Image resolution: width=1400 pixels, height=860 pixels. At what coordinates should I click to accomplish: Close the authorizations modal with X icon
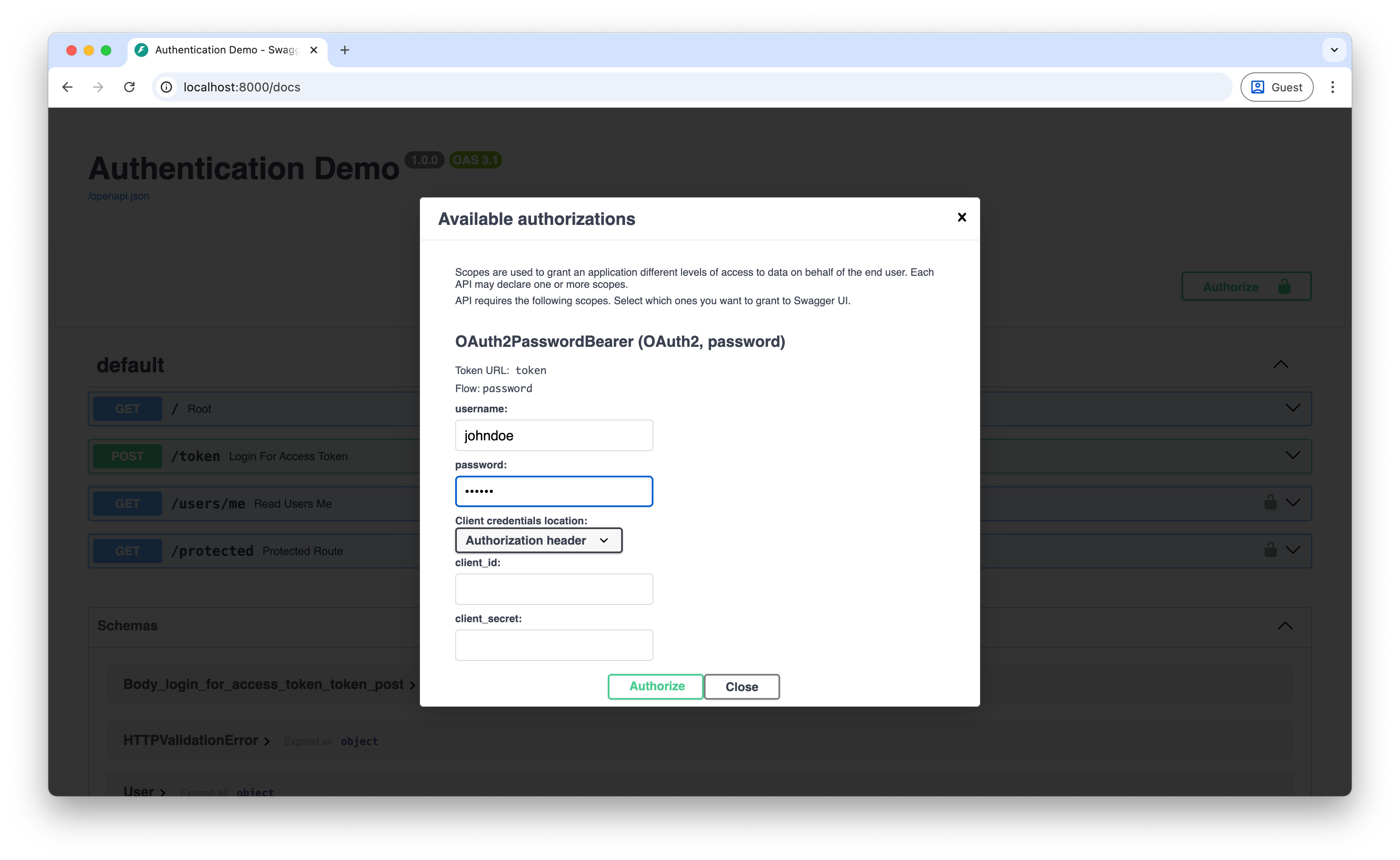point(961,217)
